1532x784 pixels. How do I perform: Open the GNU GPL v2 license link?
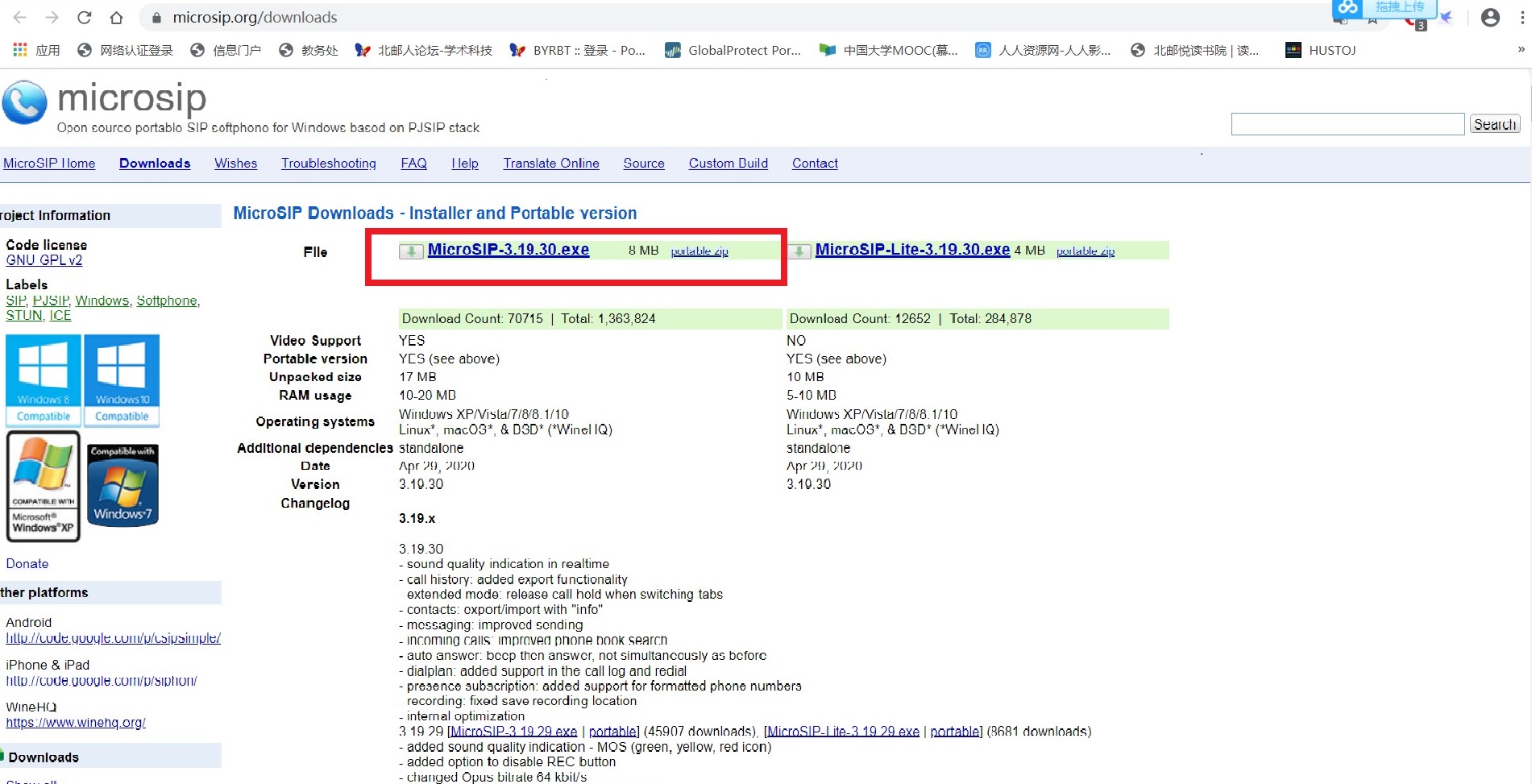click(x=44, y=260)
